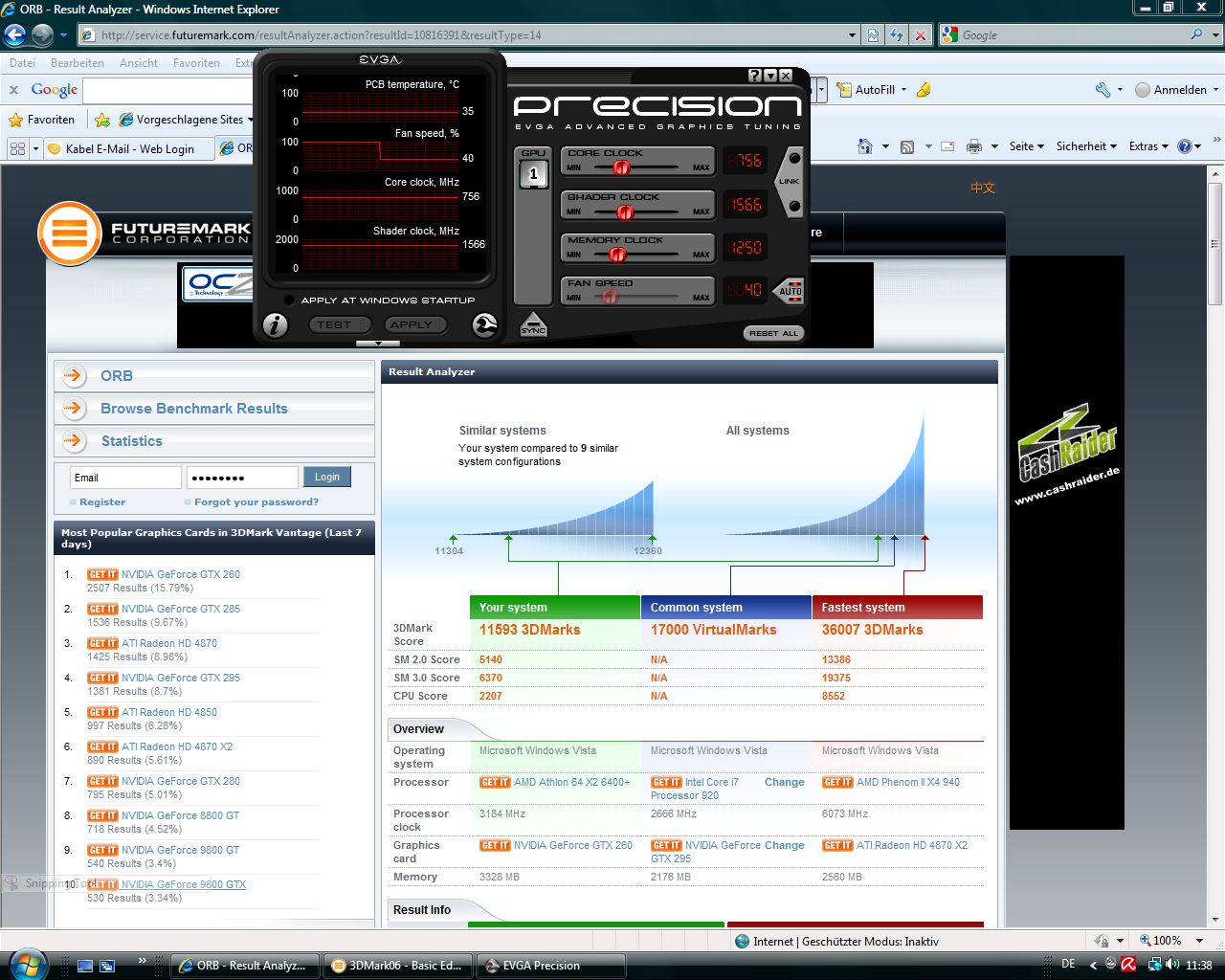Switch to 3DMark06 Basic Edition taskbar item
The image size is (1225, 980).
click(396, 966)
